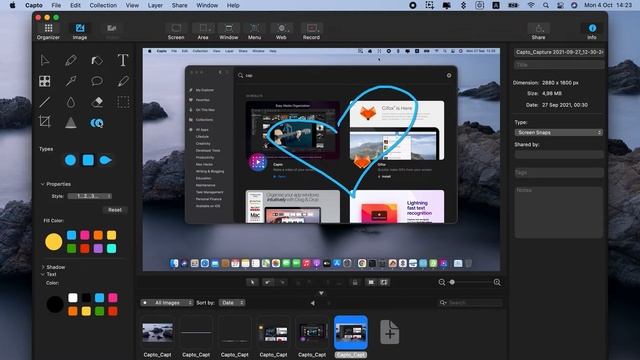Viewport: 640px width, 360px height.
Task: Collapse the Properties section
Action: coord(42,184)
